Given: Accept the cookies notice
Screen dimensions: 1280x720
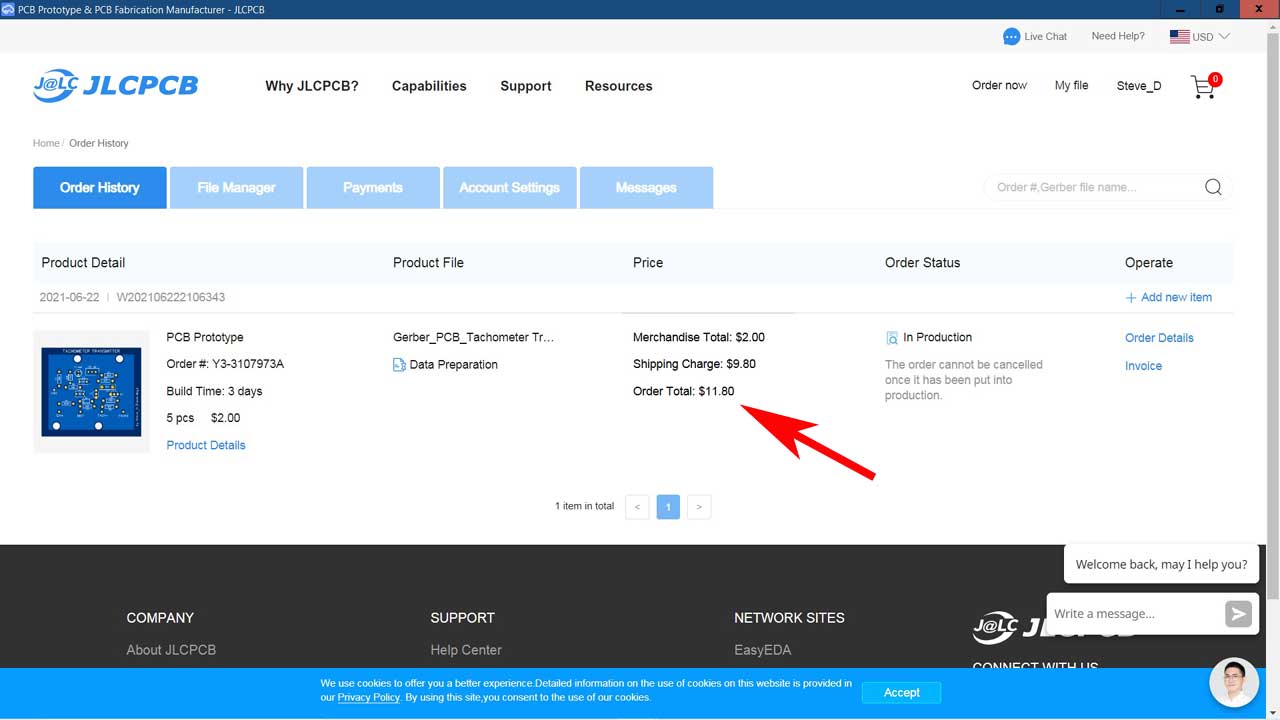Looking at the screenshot, I should (901, 693).
